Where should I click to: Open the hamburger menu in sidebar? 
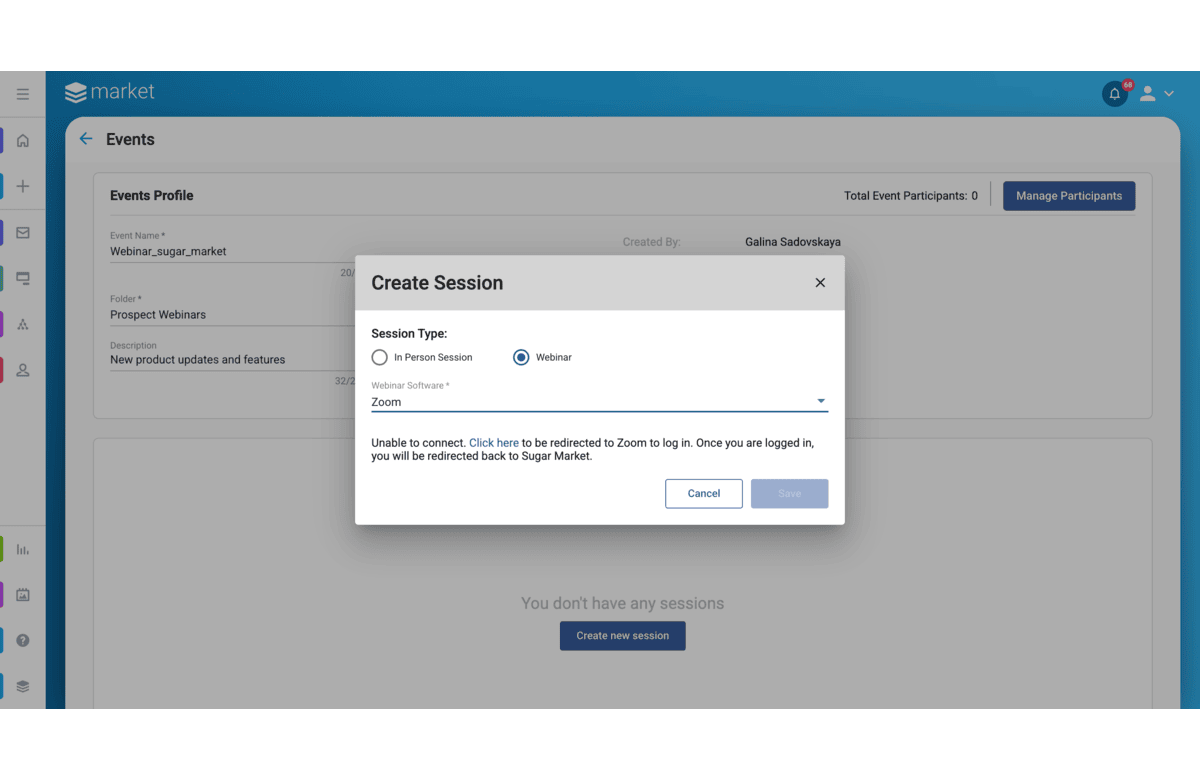[x=23, y=95]
